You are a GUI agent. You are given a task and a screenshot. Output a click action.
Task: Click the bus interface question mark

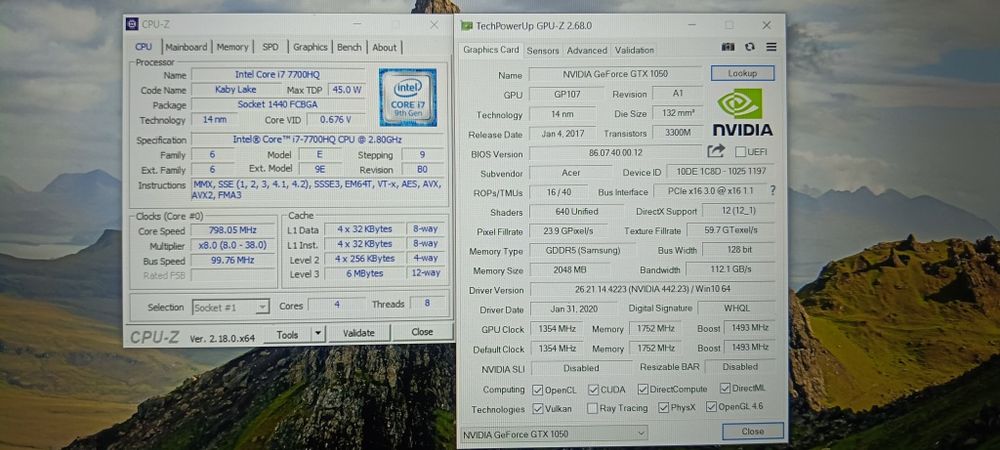click(772, 191)
